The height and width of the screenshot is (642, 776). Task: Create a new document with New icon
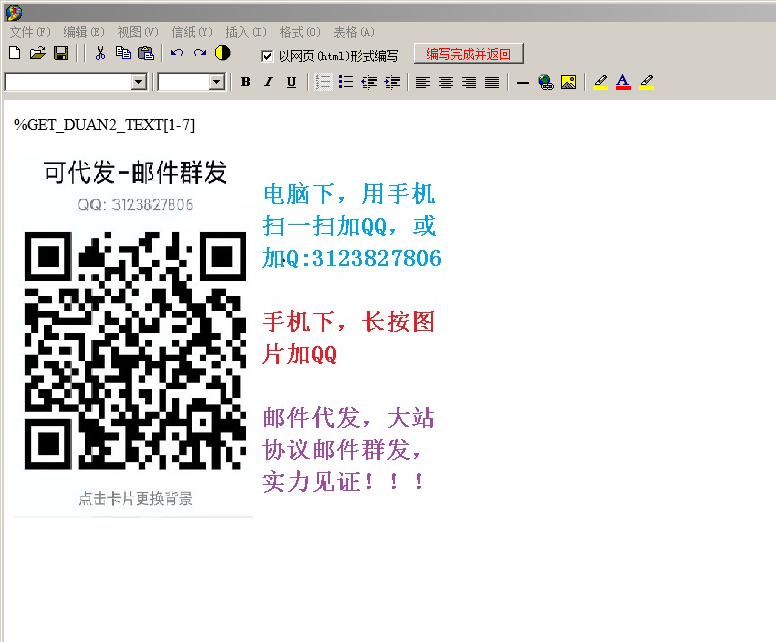15,53
